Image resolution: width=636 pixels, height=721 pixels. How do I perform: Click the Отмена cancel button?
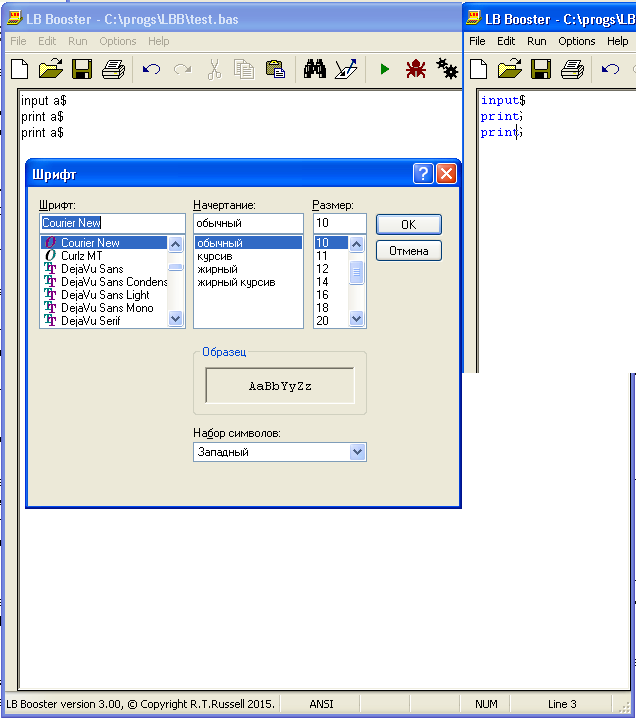point(409,251)
